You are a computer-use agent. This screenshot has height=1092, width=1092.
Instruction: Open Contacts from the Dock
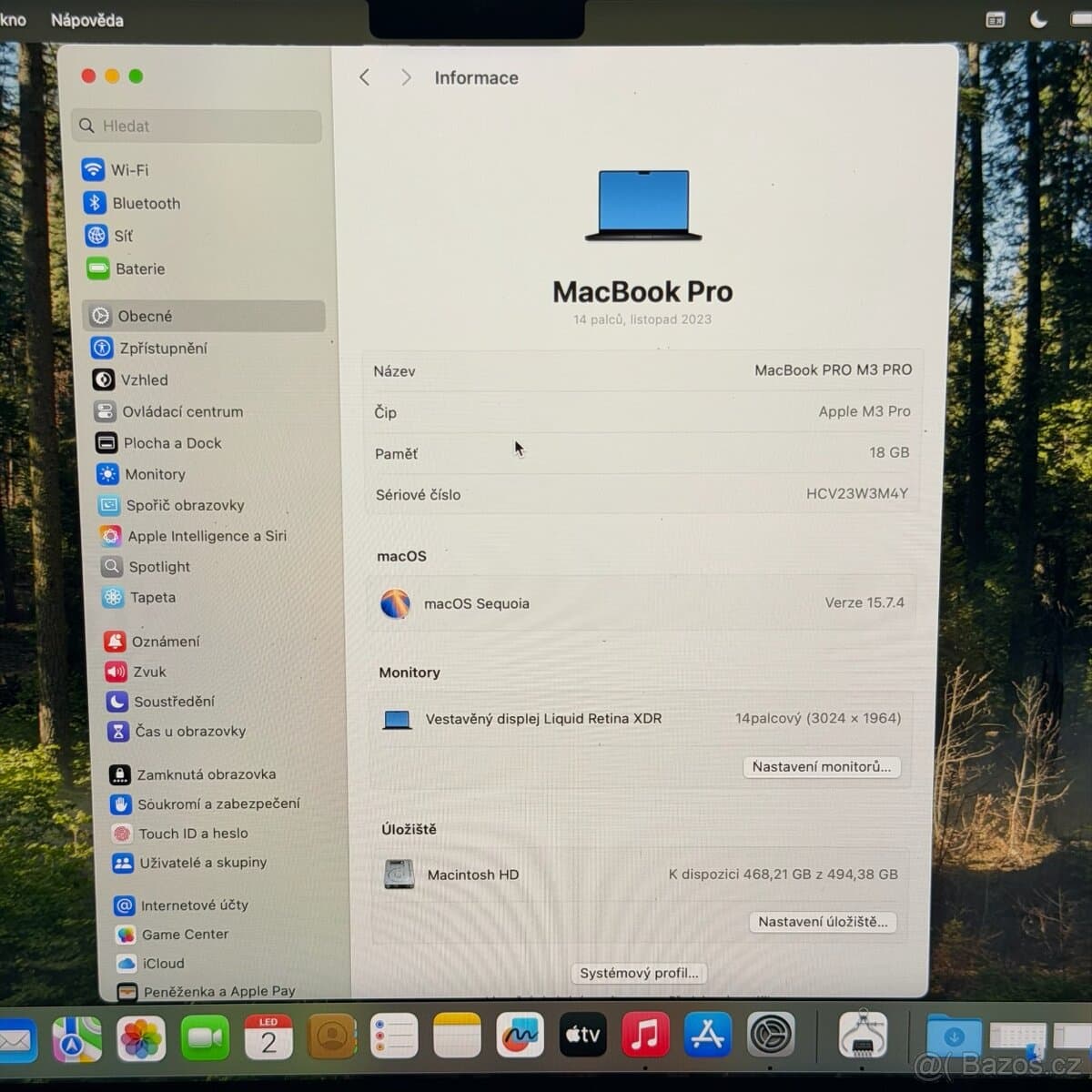click(332, 1037)
